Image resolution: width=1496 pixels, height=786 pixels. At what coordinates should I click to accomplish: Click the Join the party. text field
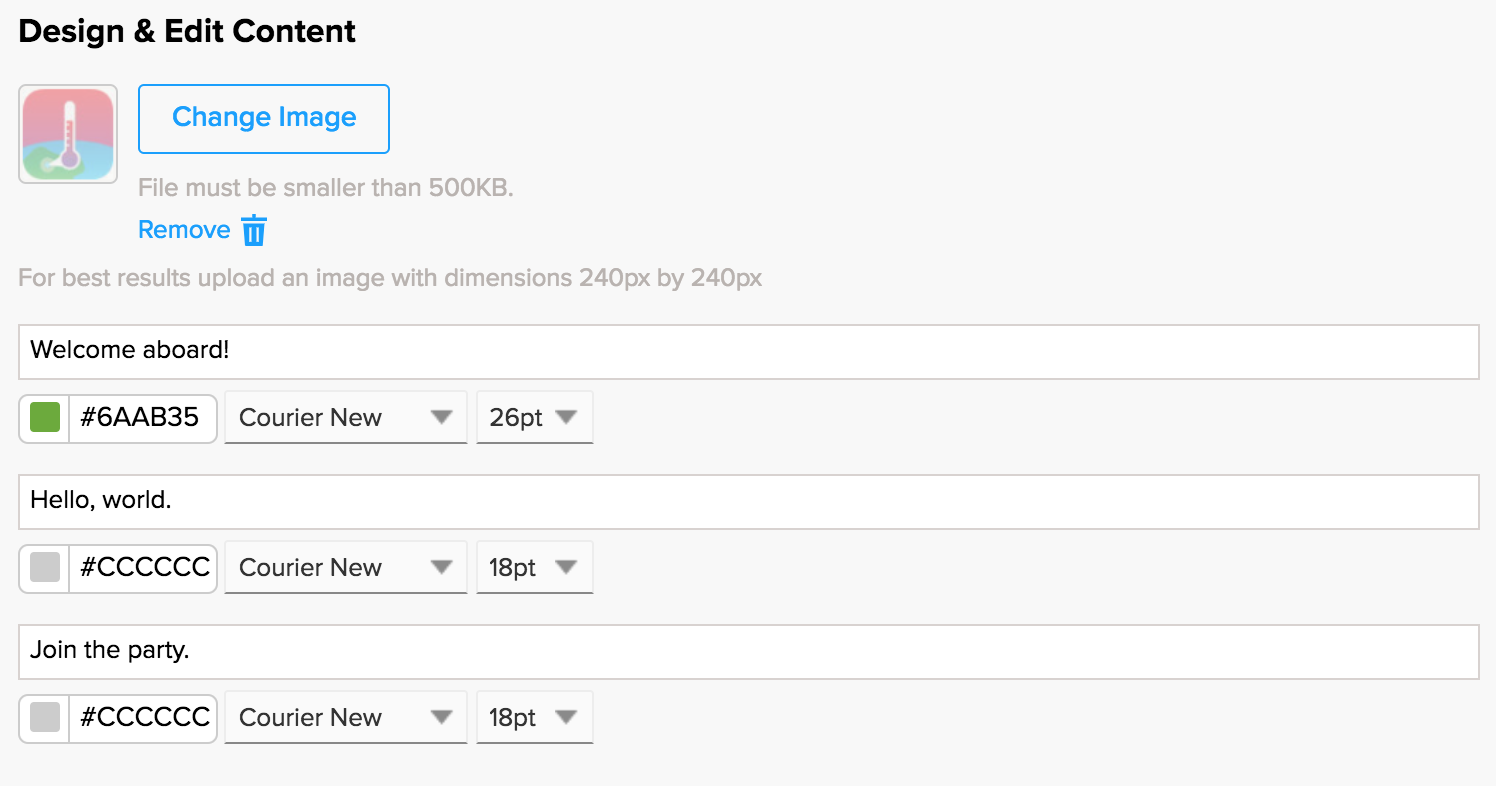[x=748, y=651]
